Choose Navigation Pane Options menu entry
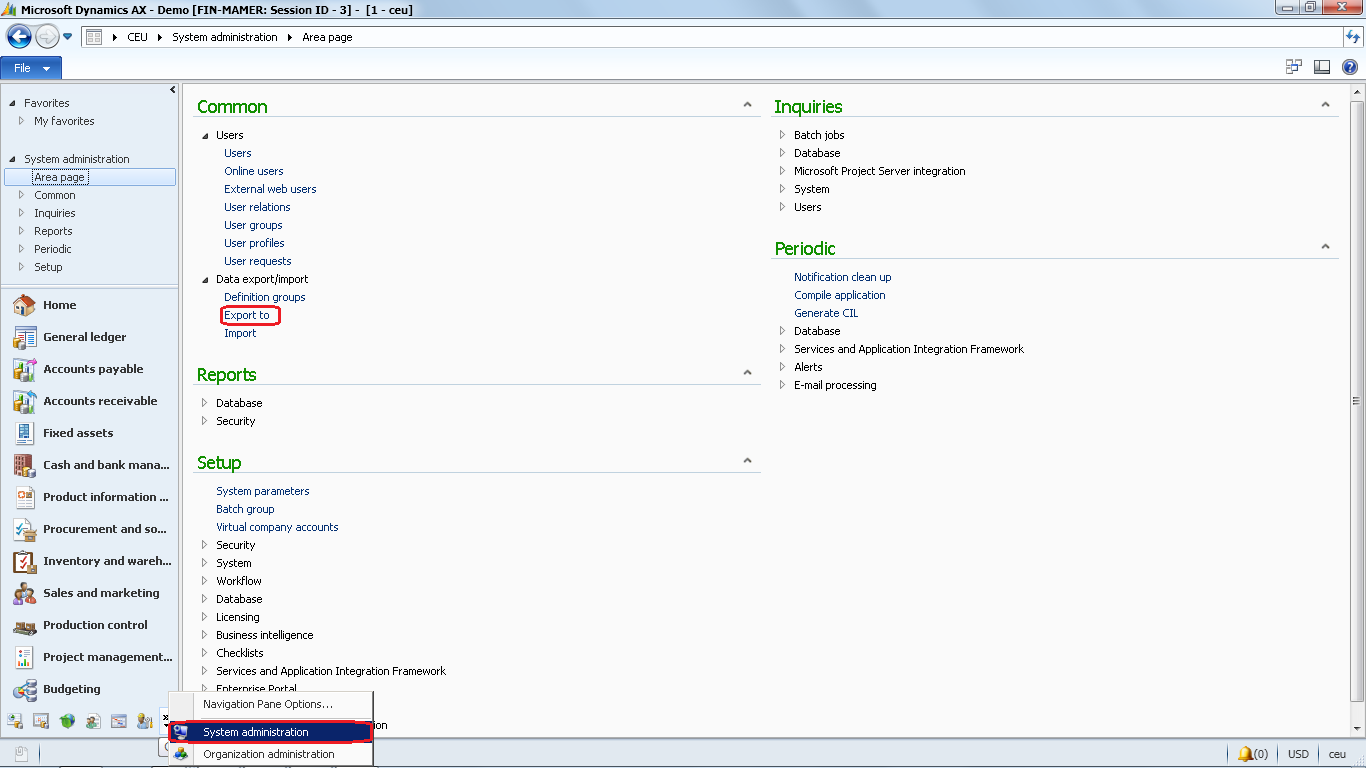Screen dimensions: 1366x768 (x=271, y=704)
